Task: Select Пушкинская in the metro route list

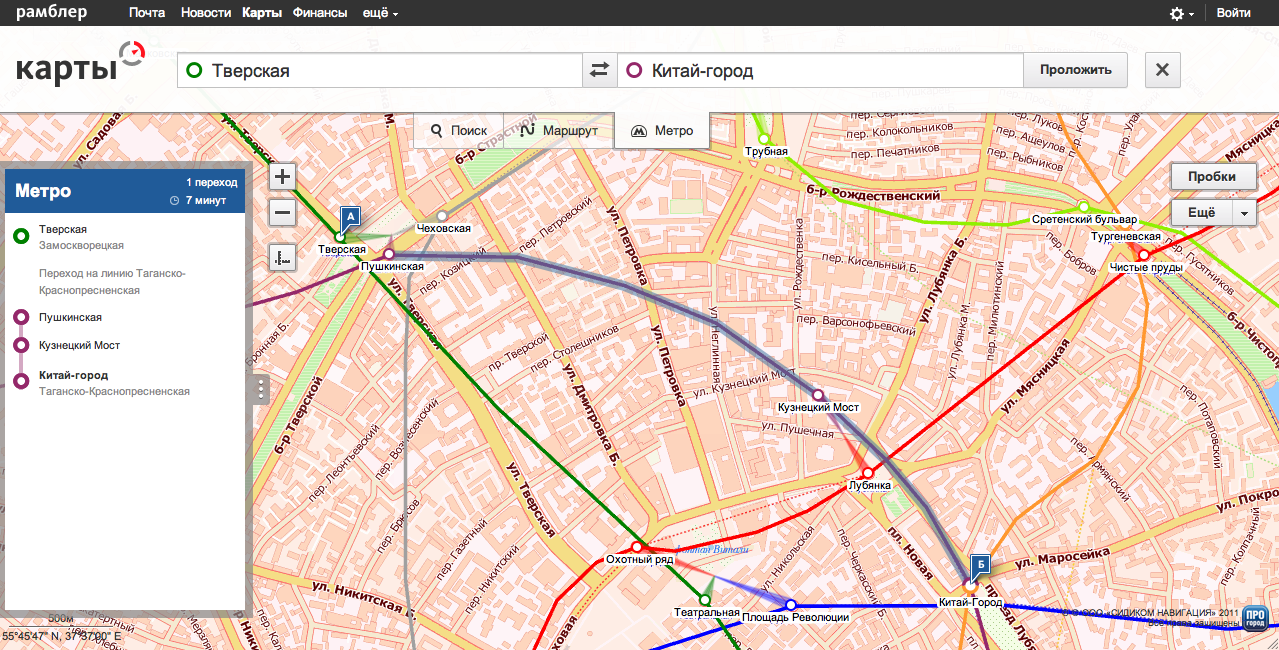Action: point(70,317)
